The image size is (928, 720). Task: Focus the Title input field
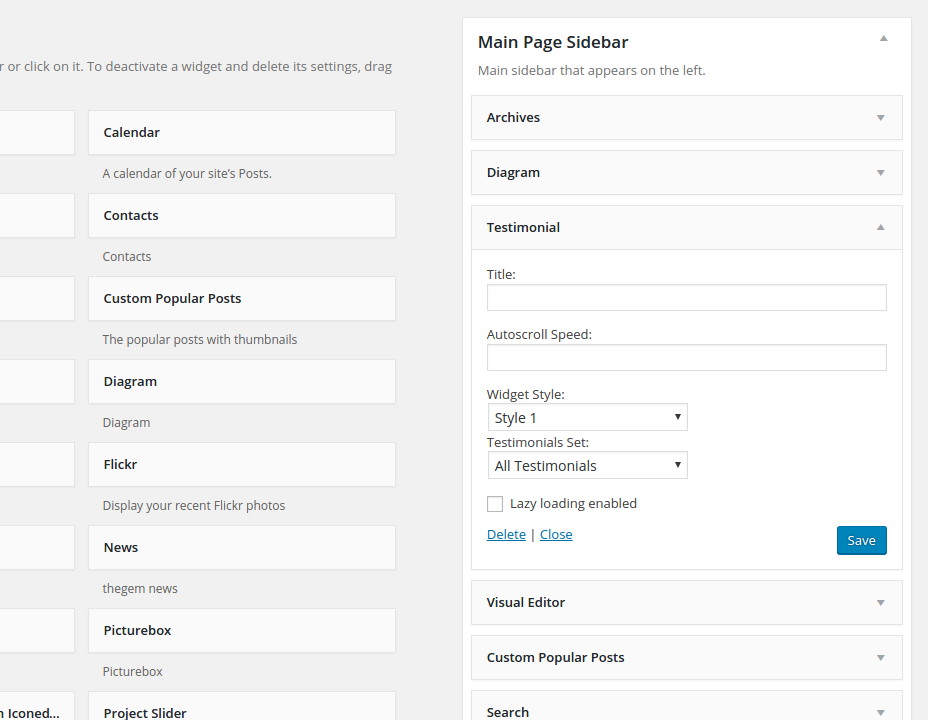(686, 298)
